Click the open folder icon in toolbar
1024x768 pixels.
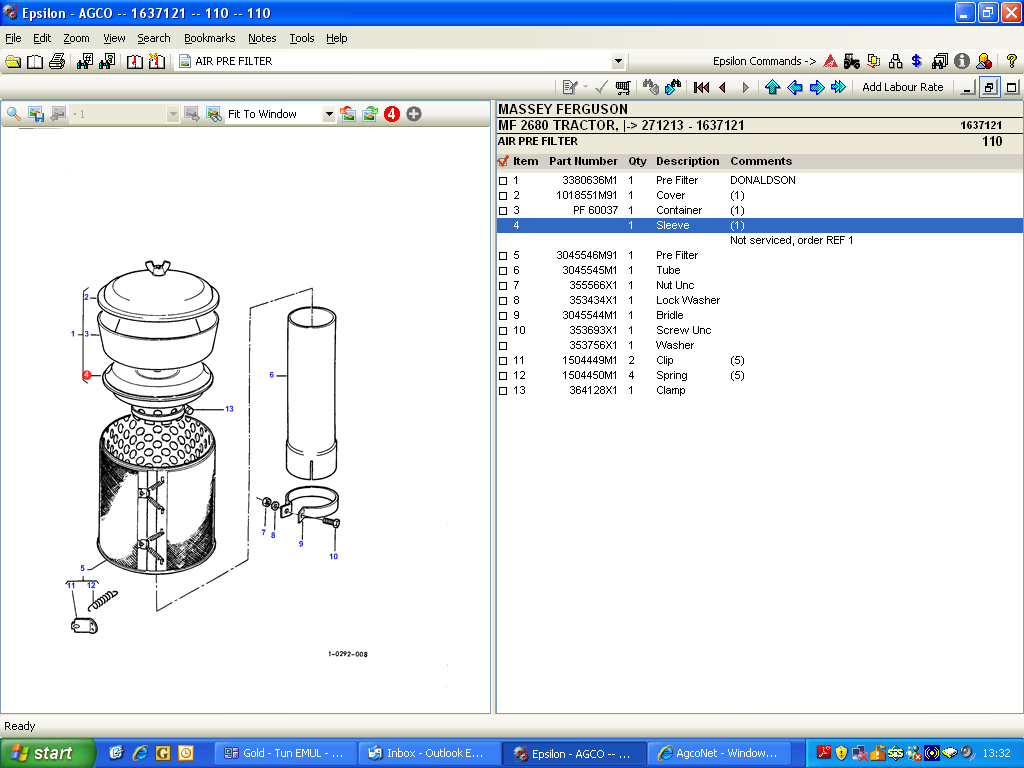pos(13,61)
